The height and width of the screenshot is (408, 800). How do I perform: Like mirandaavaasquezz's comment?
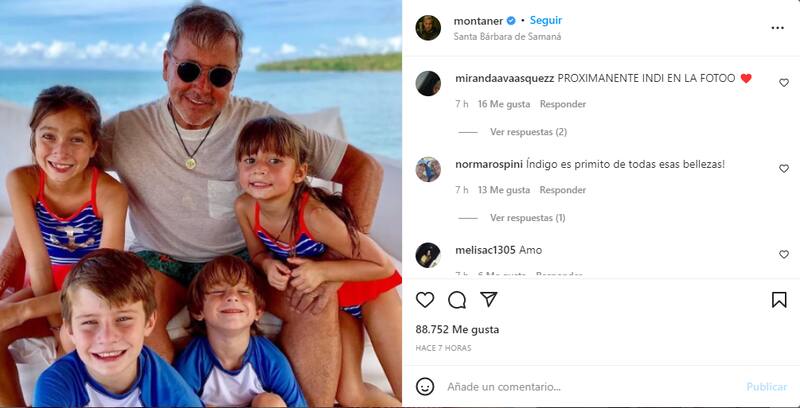click(784, 83)
